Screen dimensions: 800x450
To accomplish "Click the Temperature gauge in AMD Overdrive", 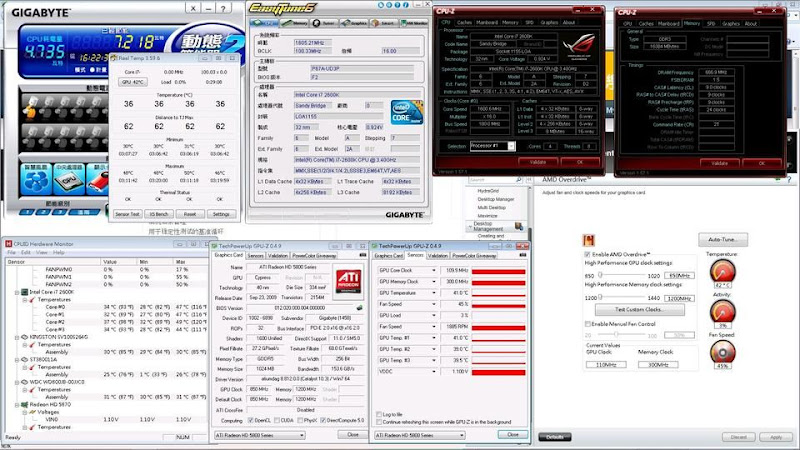I will pyautogui.click(x=722, y=271).
